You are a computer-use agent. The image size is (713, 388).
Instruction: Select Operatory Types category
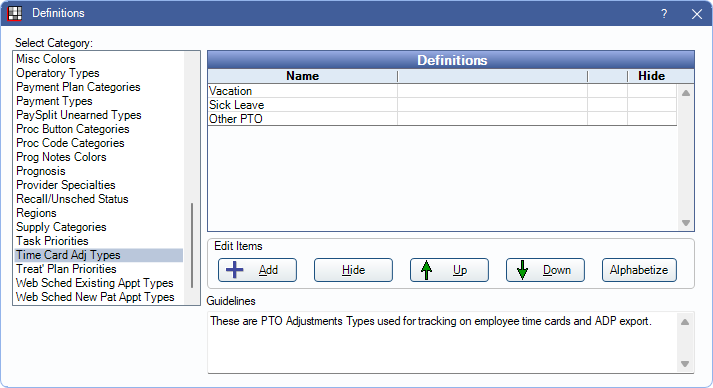click(99, 73)
